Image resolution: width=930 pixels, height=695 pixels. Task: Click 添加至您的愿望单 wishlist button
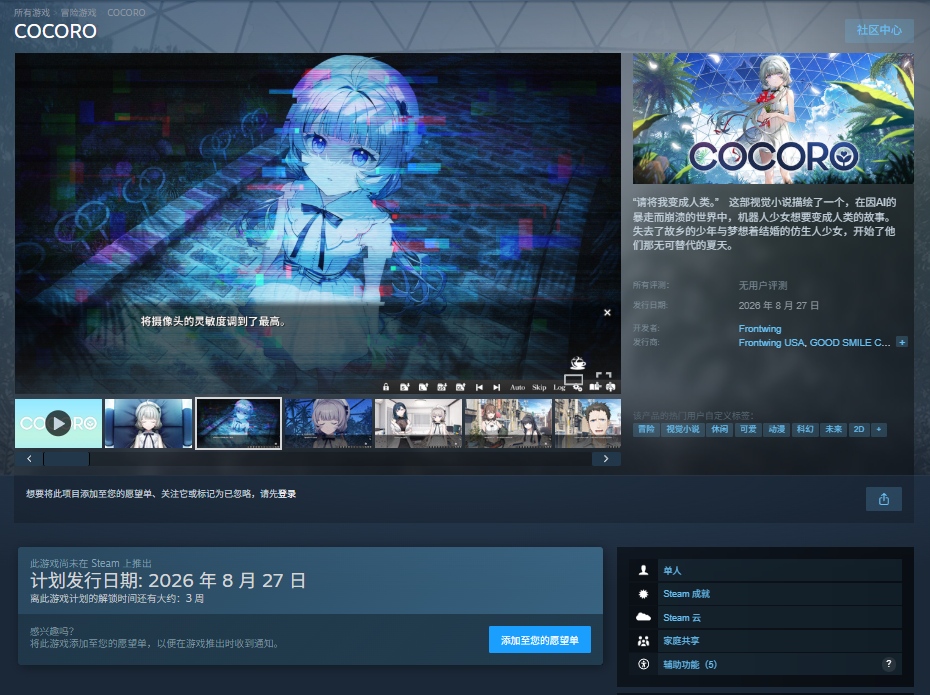pos(540,640)
